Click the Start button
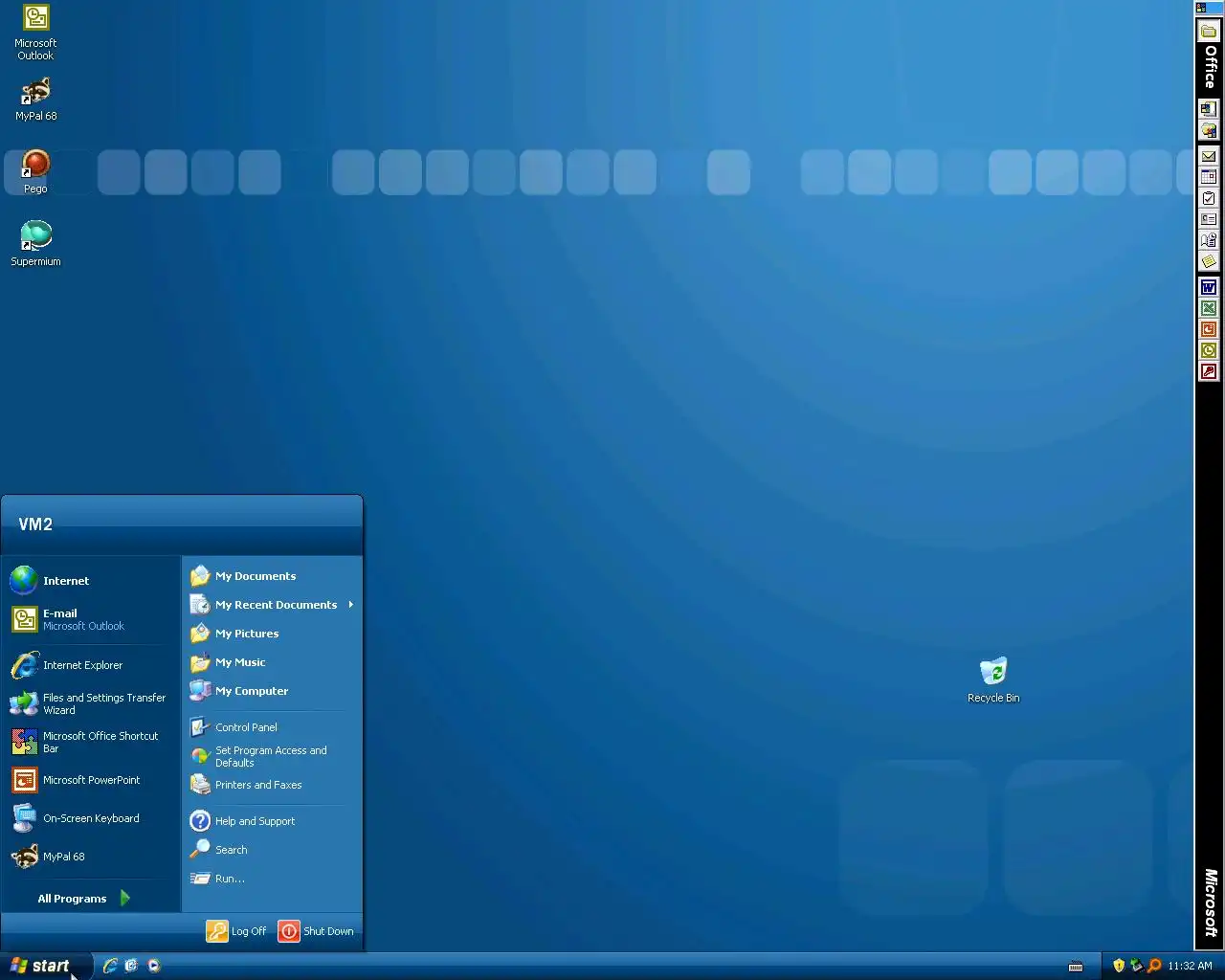Screen dimensions: 1225x980 point(46,966)
